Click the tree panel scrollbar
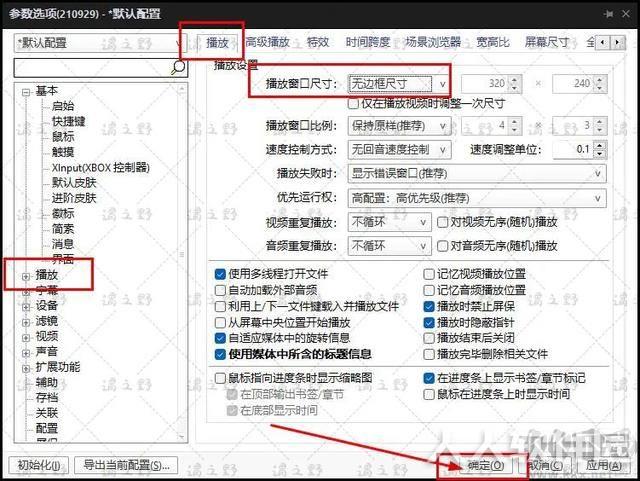The image size is (640, 481). point(182,263)
